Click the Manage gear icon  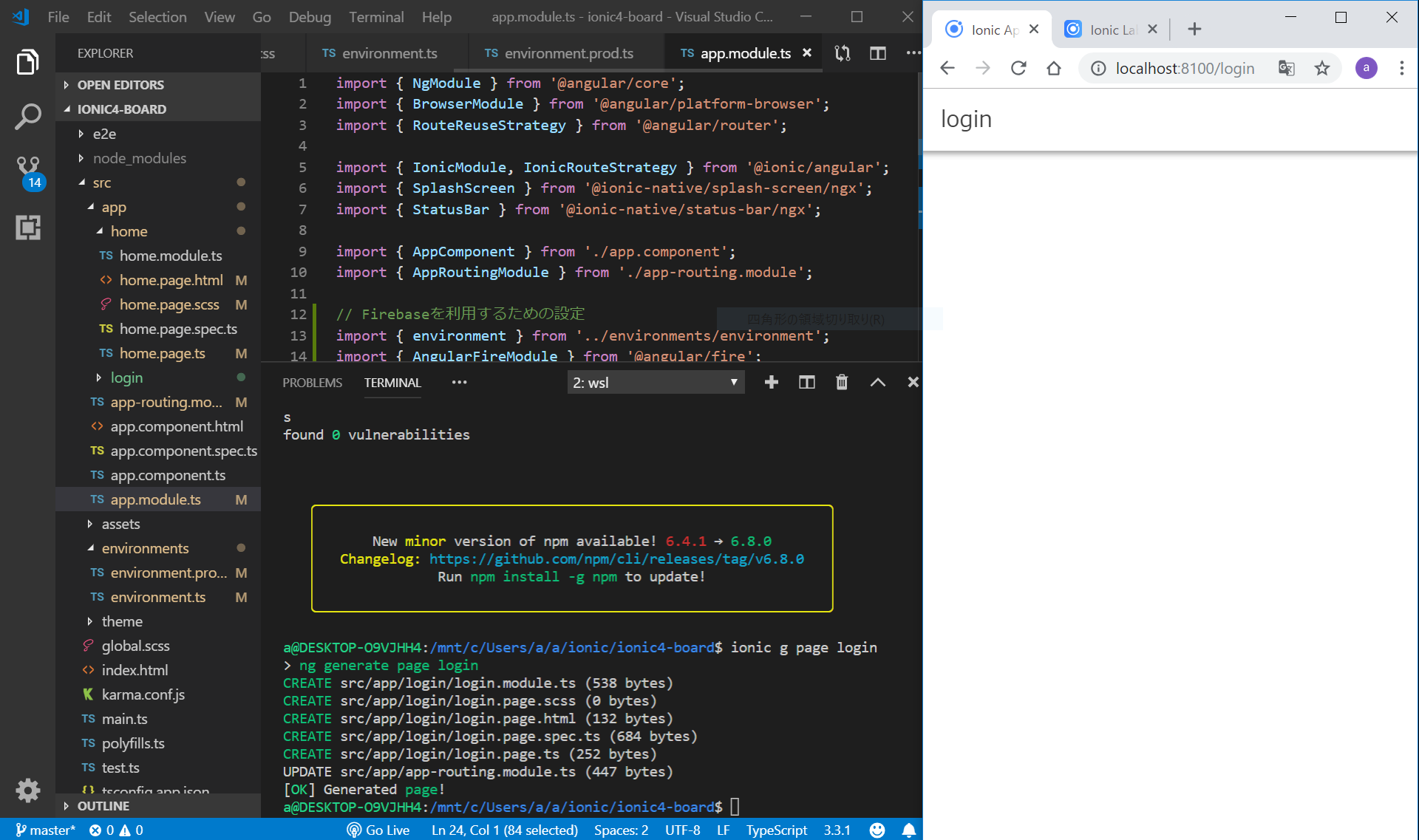coord(27,791)
